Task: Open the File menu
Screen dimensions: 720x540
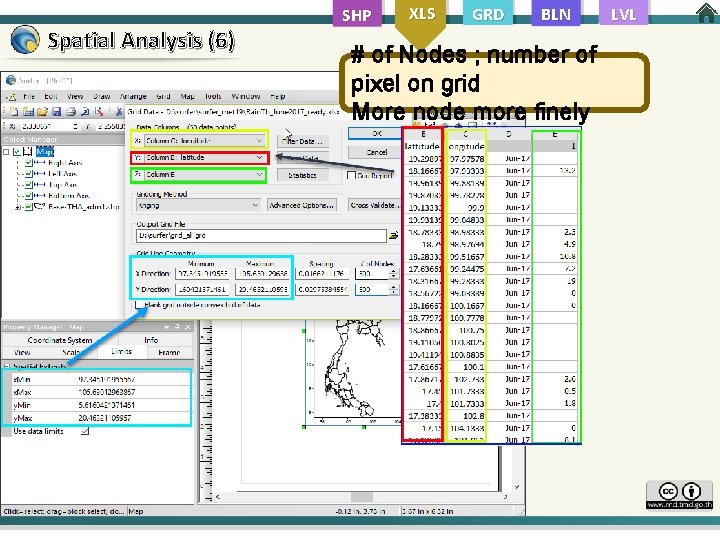Action: [29, 96]
